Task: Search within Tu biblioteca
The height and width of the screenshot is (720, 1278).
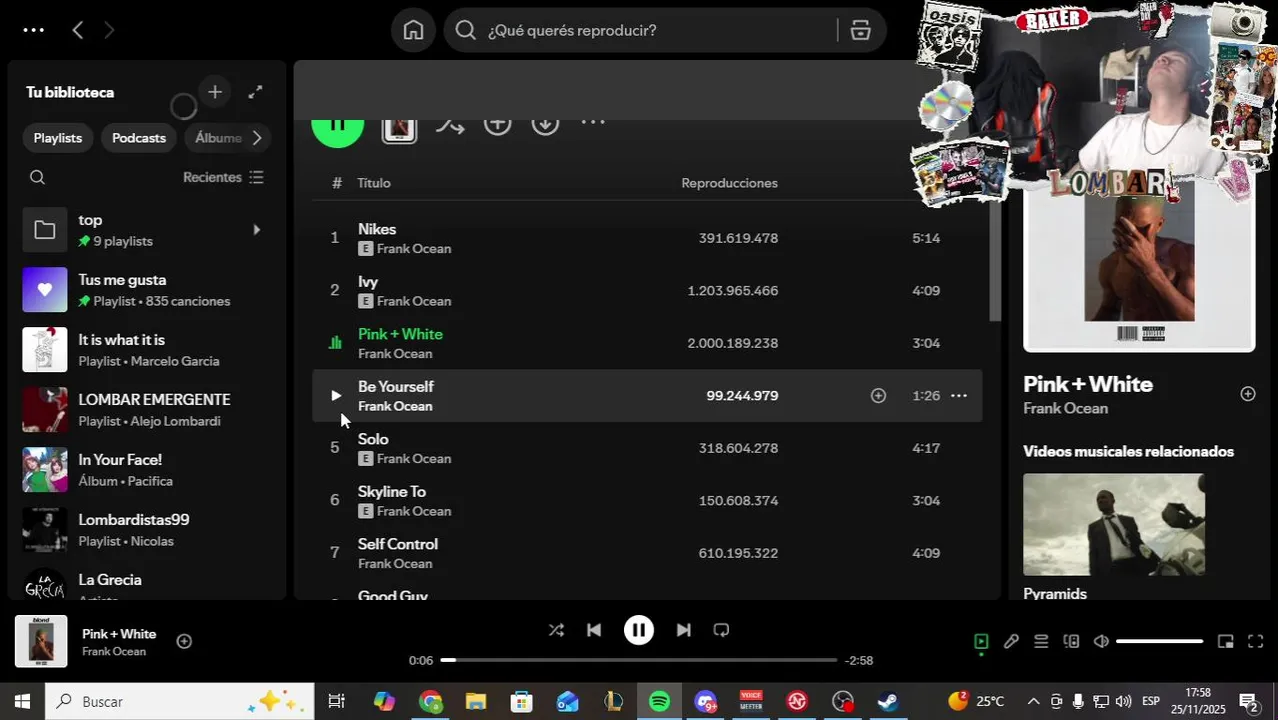Action: click(38, 177)
